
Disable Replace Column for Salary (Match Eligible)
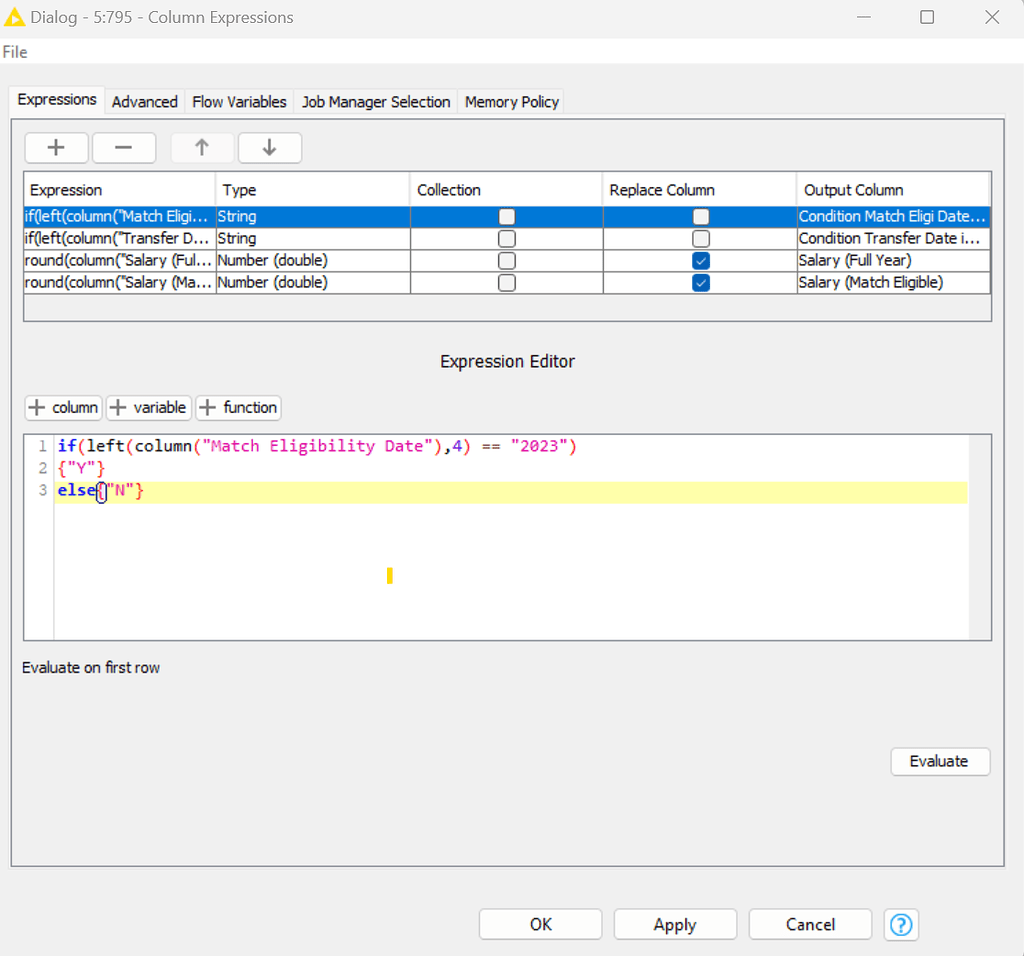(700, 282)
